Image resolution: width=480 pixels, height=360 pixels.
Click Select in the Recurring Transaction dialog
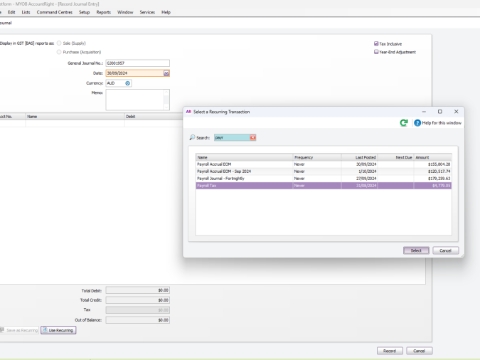pos(416,251)
